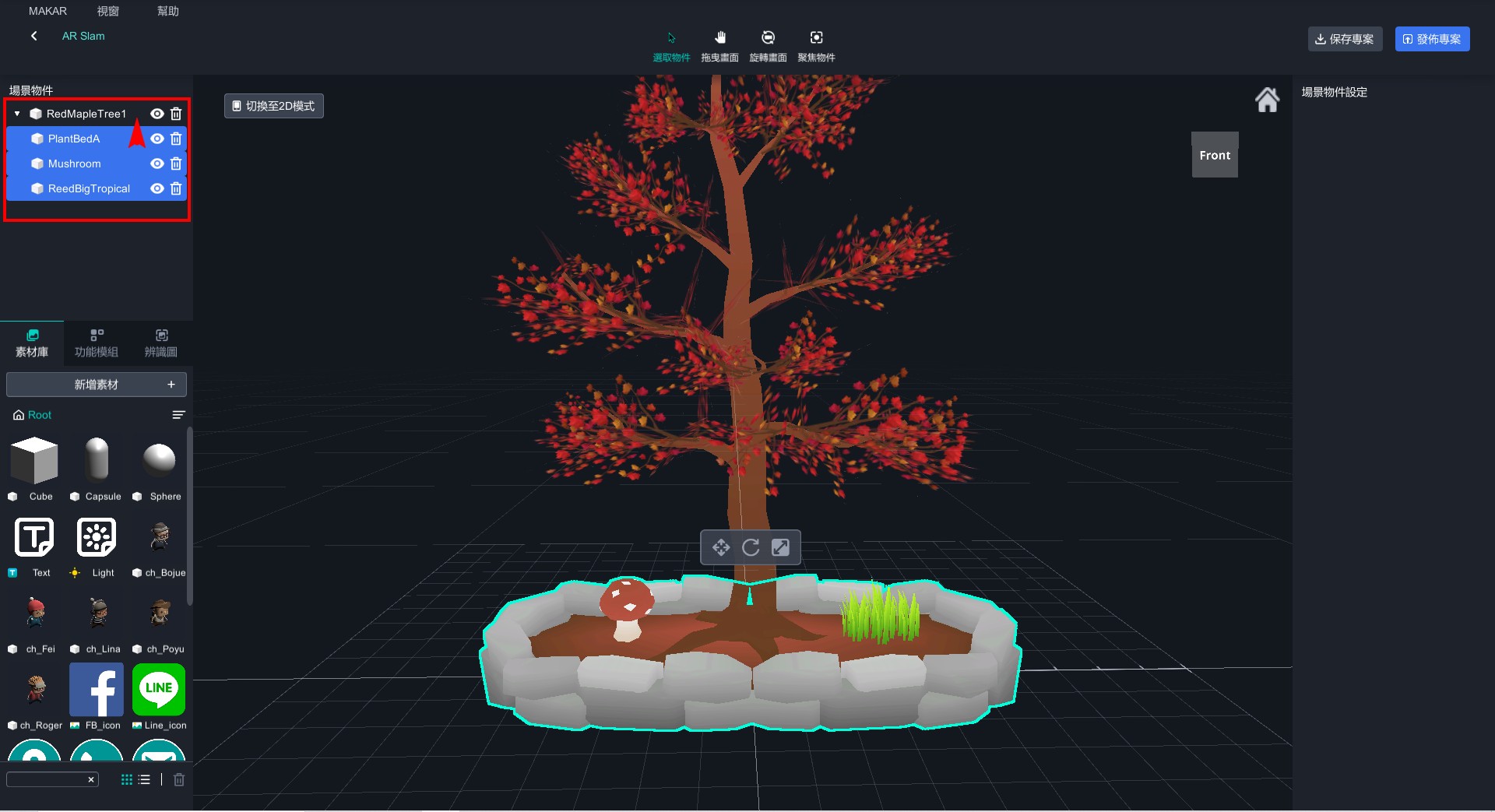This screenshot has width=1495, height=812.
Task: Select RedMapleTree1 in scene list
Action: pyautogui.click(x=86, y=114)
